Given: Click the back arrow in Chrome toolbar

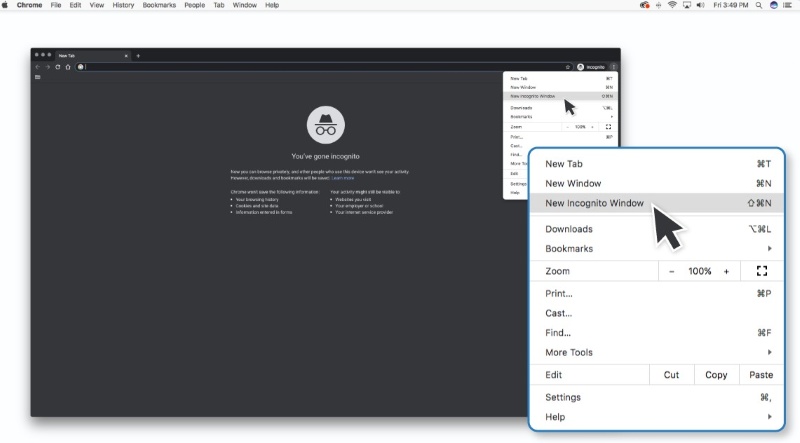Looking at the screenshot, I should pos(37,67).
